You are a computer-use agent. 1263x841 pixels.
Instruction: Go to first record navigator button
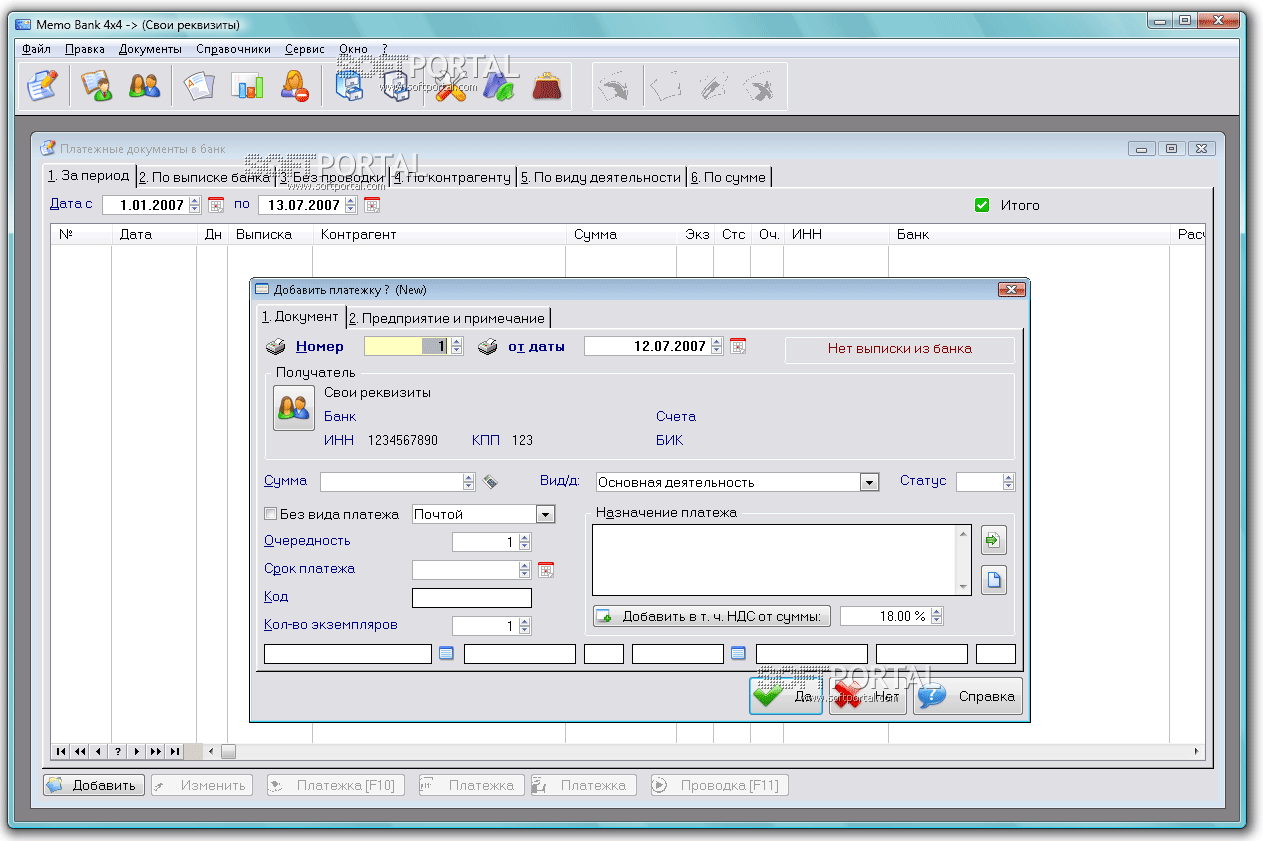click(x=60, y=751)
